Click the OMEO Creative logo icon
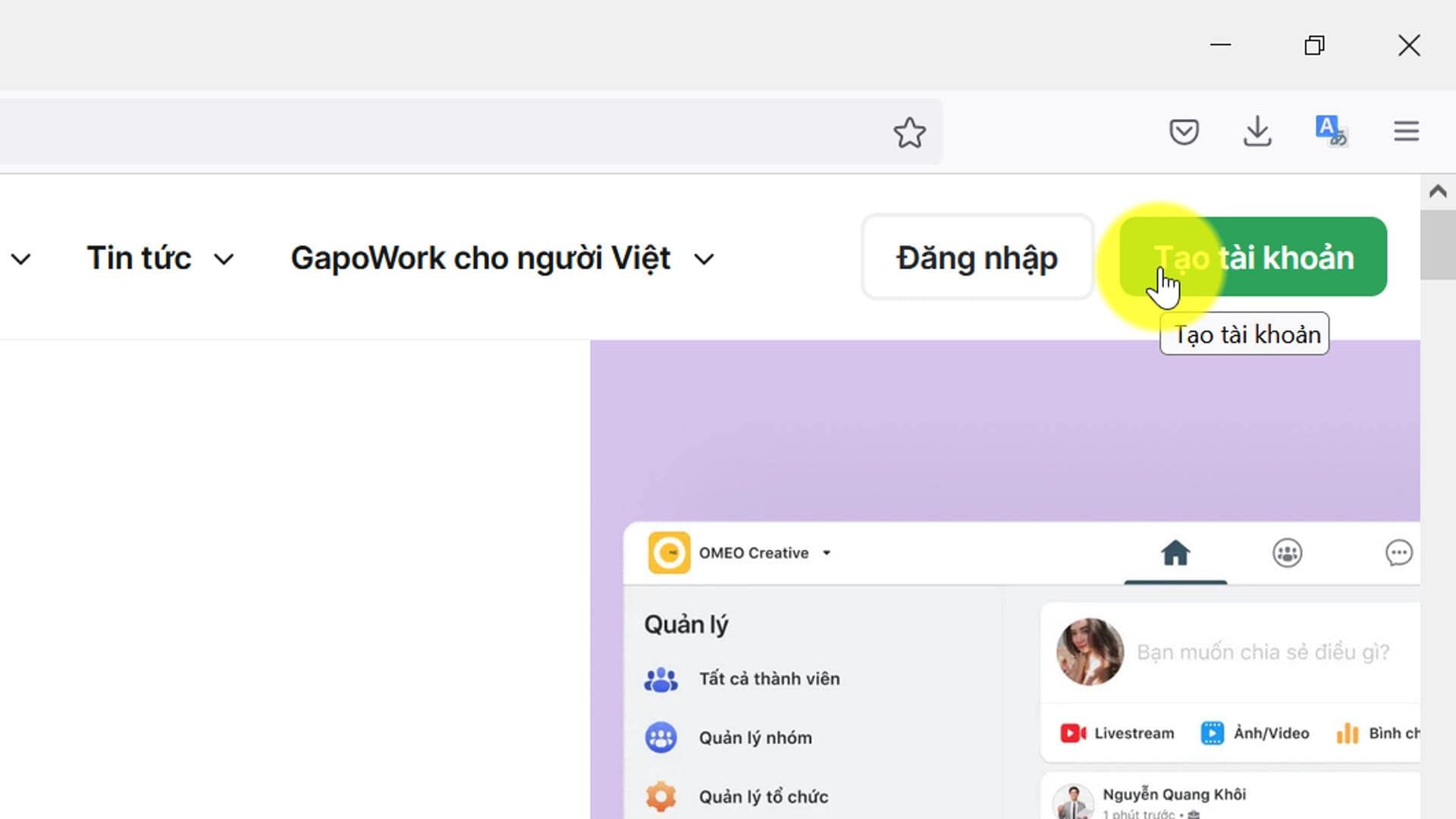The image size is (1456, 819). 669,553
